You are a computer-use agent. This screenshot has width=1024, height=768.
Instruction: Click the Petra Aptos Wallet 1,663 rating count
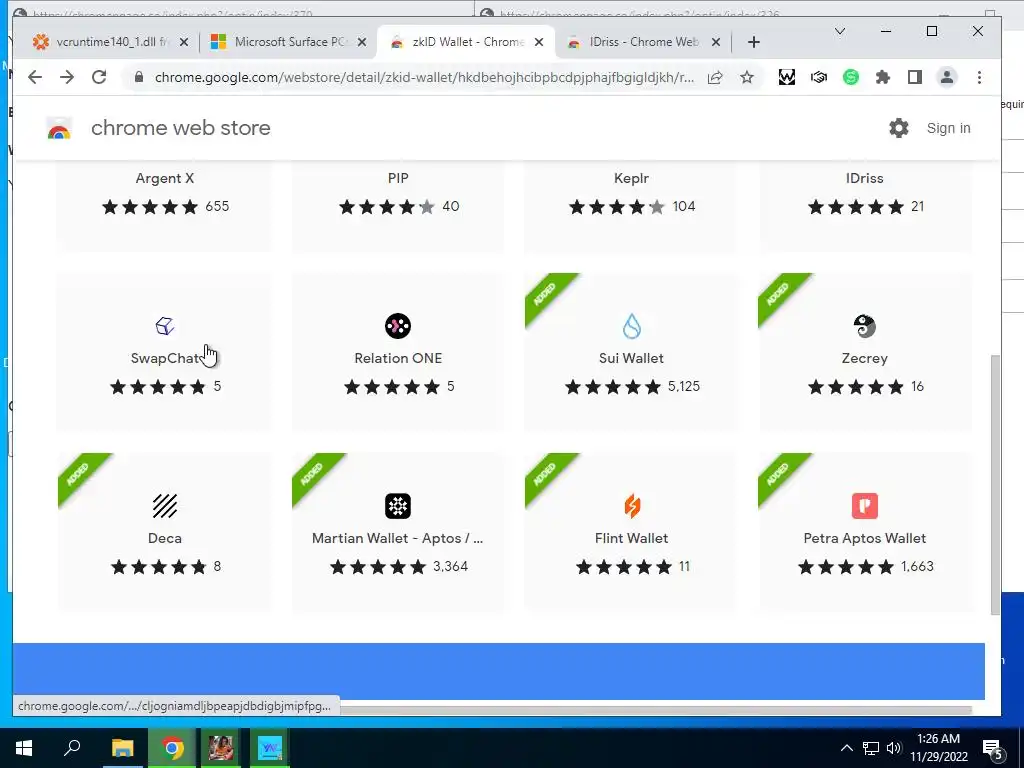pyautogui.click(x=918, y=566)
